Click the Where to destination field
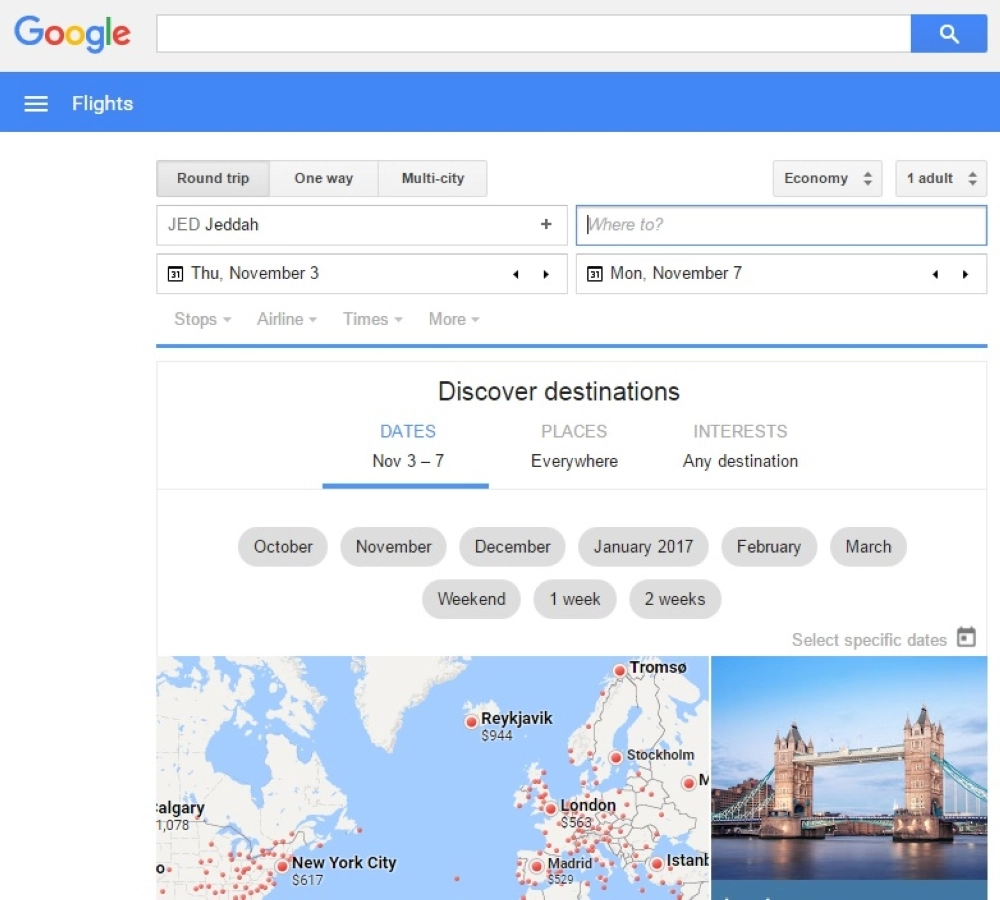 tap(781, 225)
